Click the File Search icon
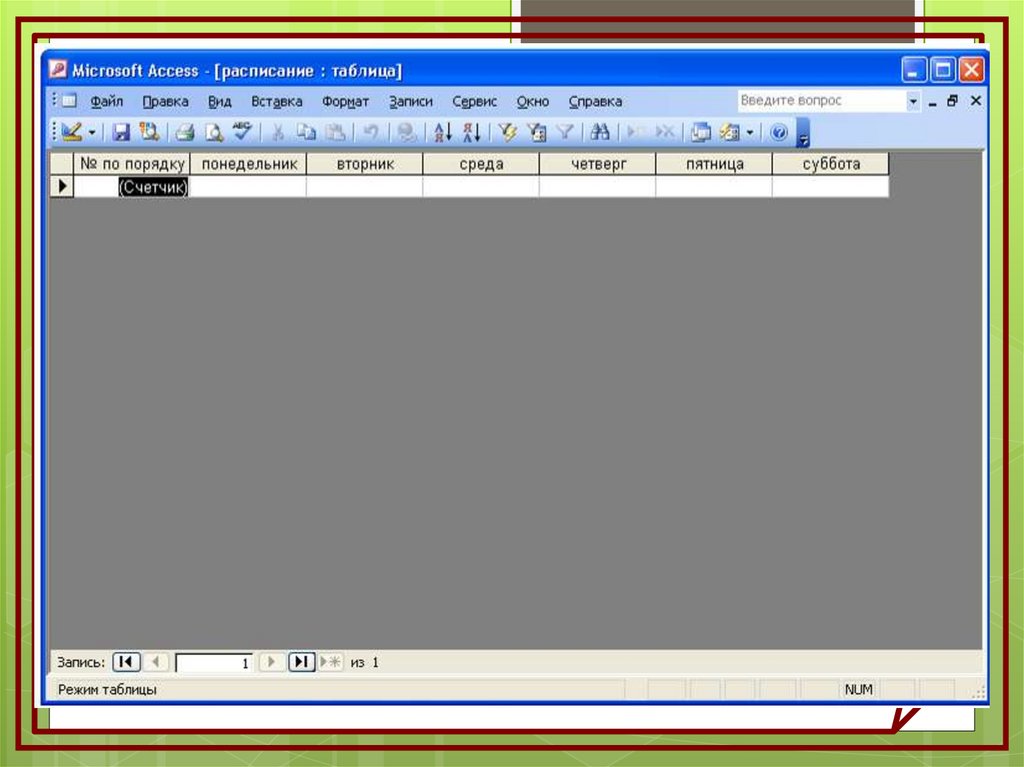The image size is (1024, 767). [x=149, y=133]
